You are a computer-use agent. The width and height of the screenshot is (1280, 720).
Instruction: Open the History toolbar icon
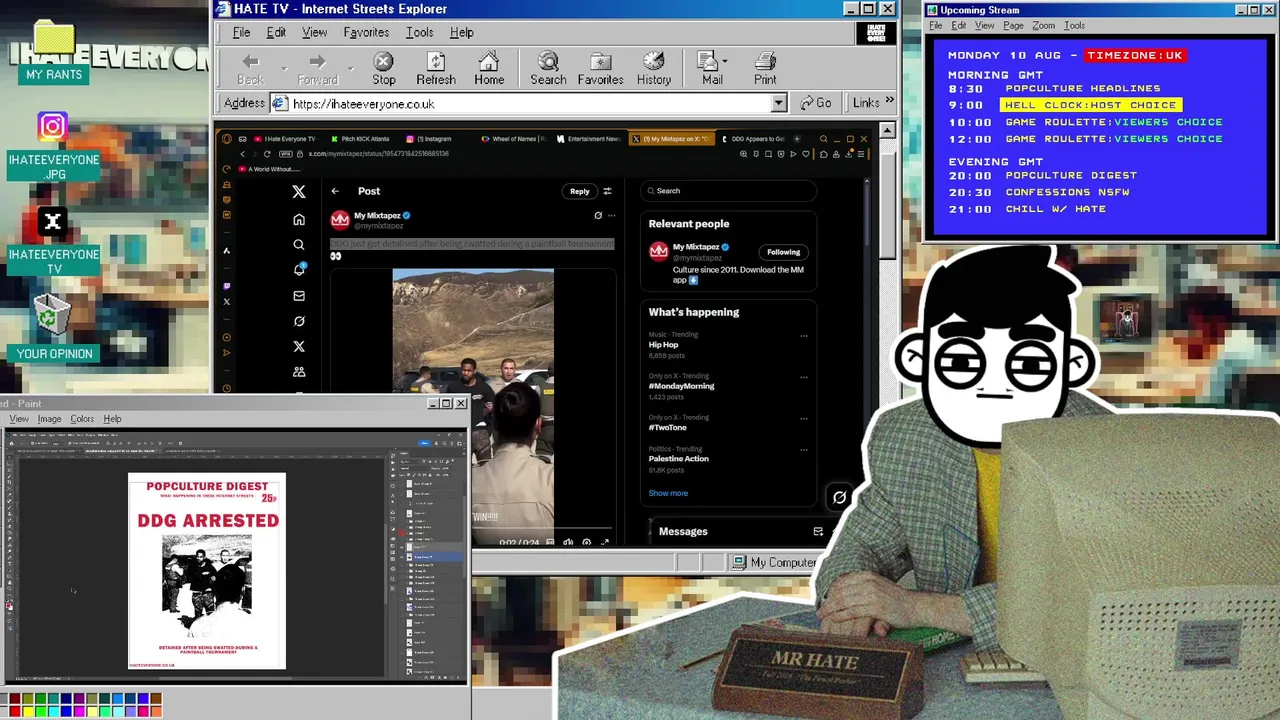tap(653, 62)
